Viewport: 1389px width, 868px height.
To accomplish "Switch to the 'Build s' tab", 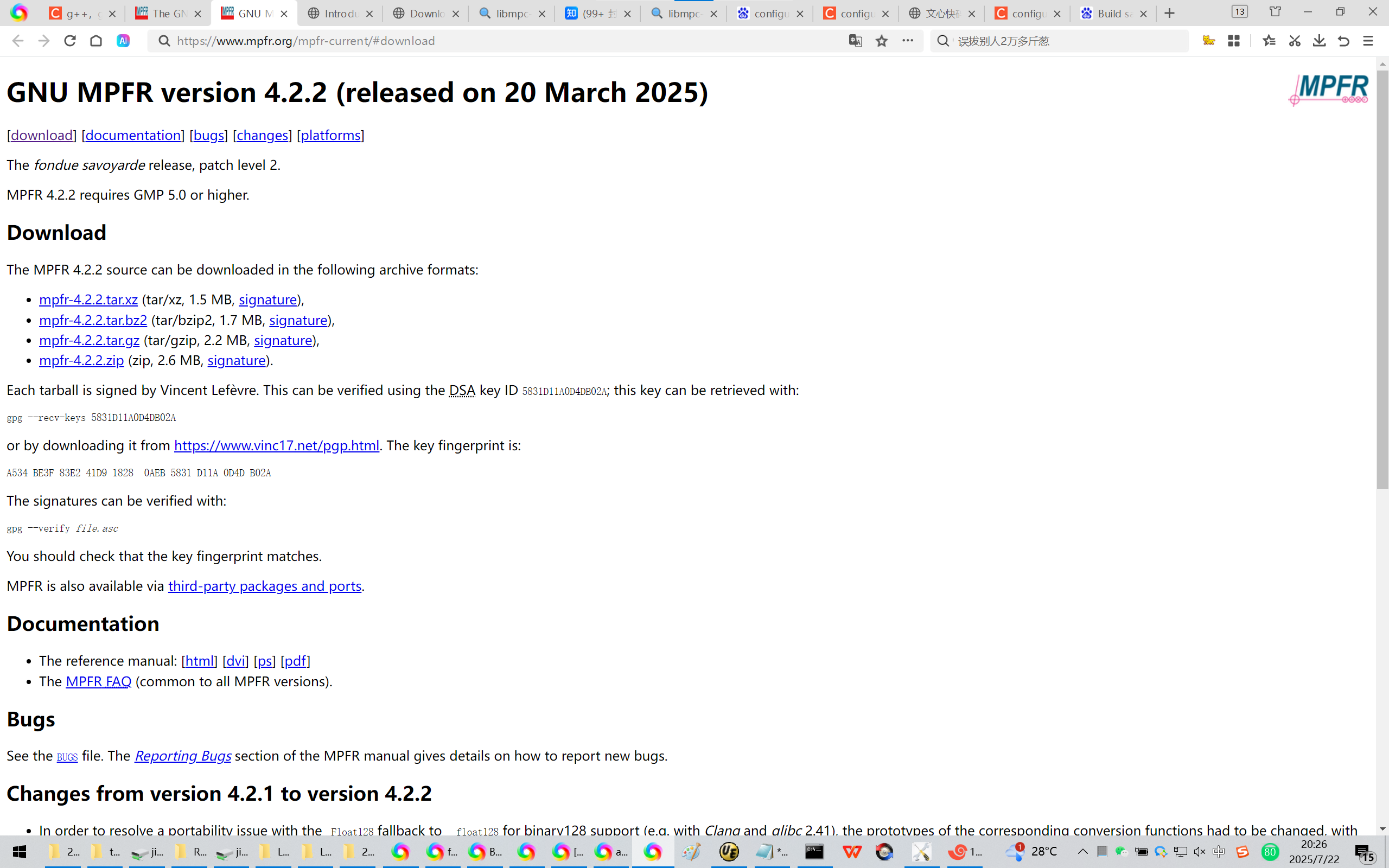I will [1114, 13].
